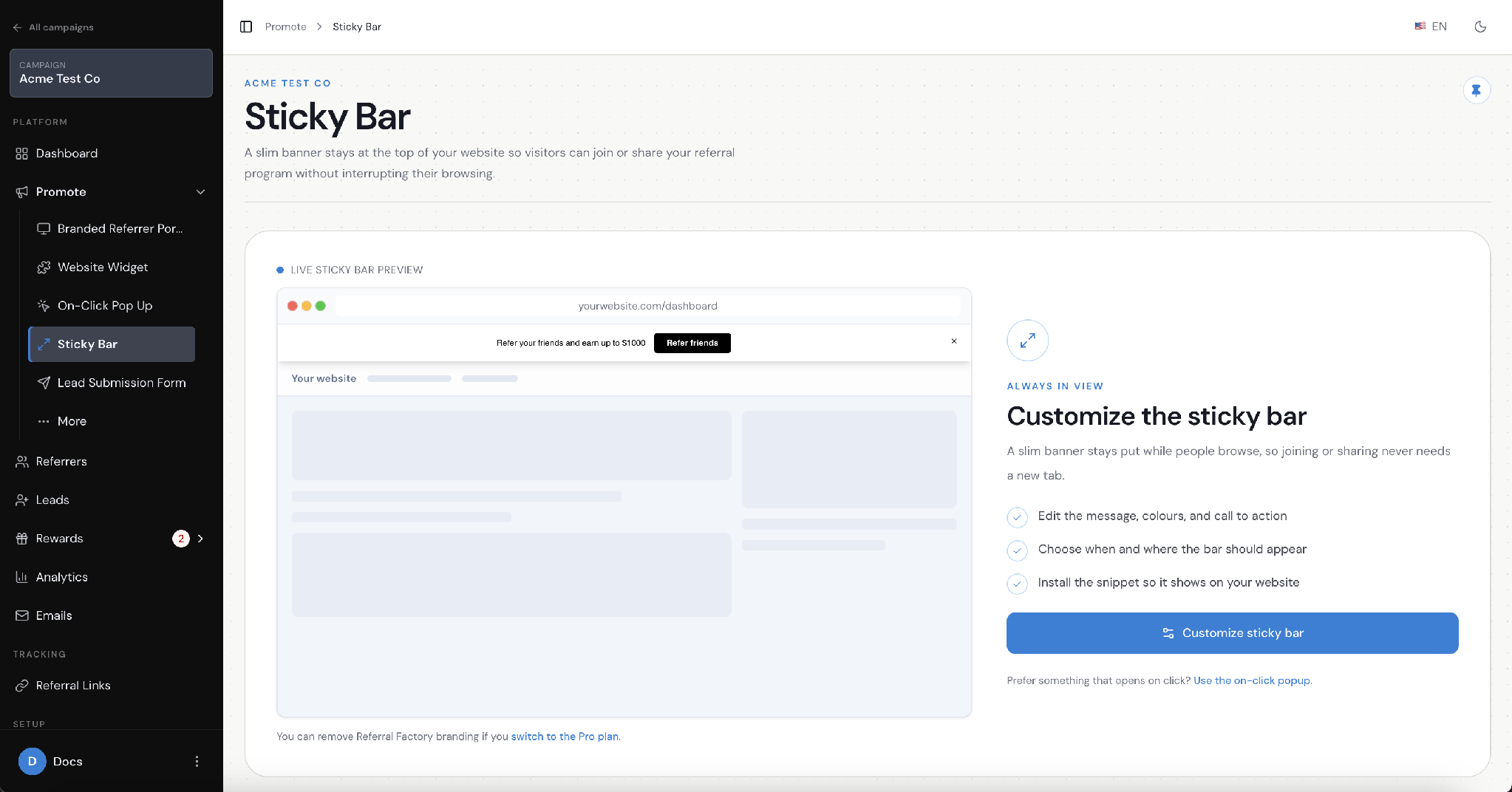Open Lead Submission Form page

[x=112, y=383]
